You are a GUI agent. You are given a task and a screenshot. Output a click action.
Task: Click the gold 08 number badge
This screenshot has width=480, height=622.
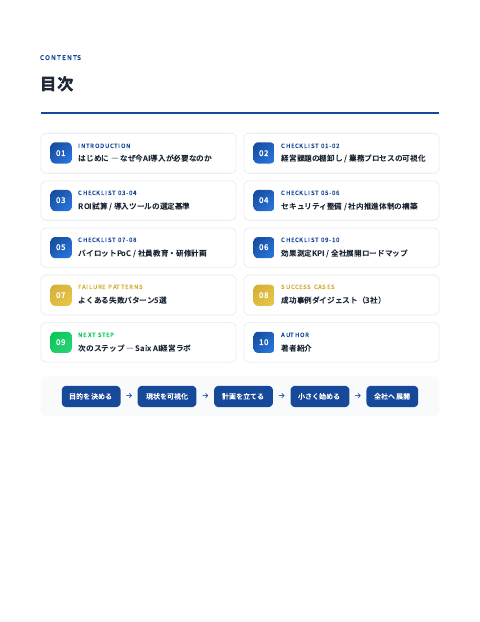(x=263, y=295)
